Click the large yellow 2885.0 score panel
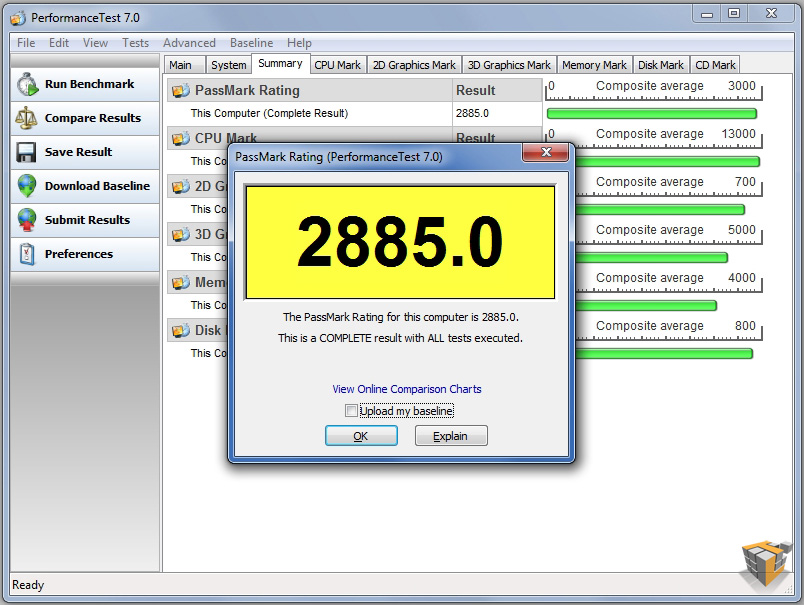Screen dimensions: 804x605 point(400,242)
